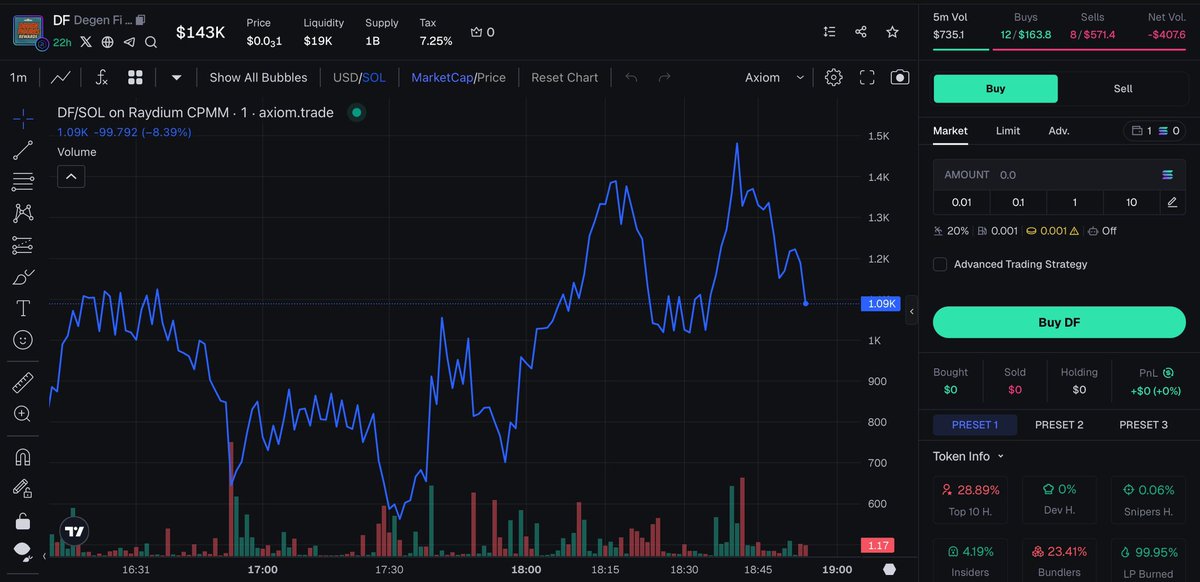Screen dimensions: 1200x582
Task: Select the Text annotation tool
Action: pos(22,308)
